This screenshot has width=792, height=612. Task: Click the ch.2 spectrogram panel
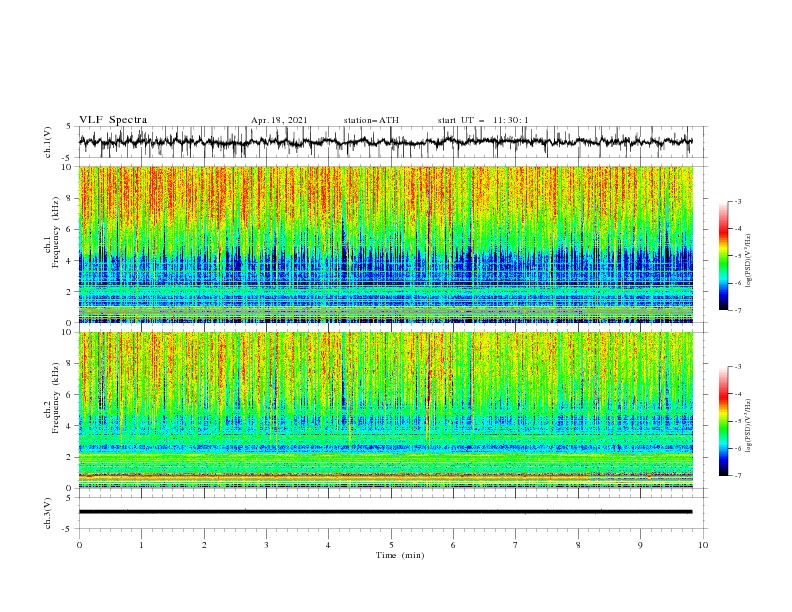(385, 410)
